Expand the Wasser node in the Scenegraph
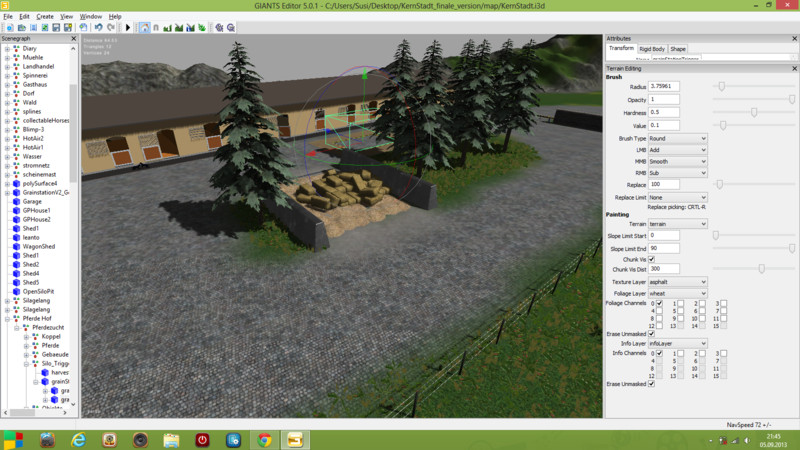The height and width of the screenshot is (450, 800). click(x=8, y=157)
